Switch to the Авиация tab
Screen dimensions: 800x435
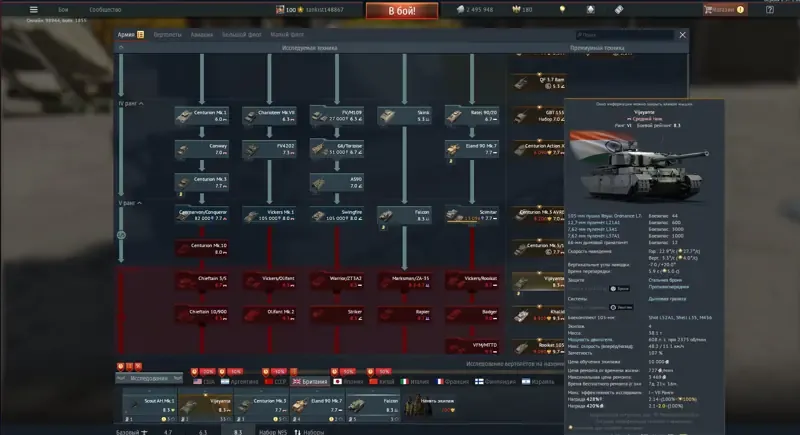click(x=202, y=35)
